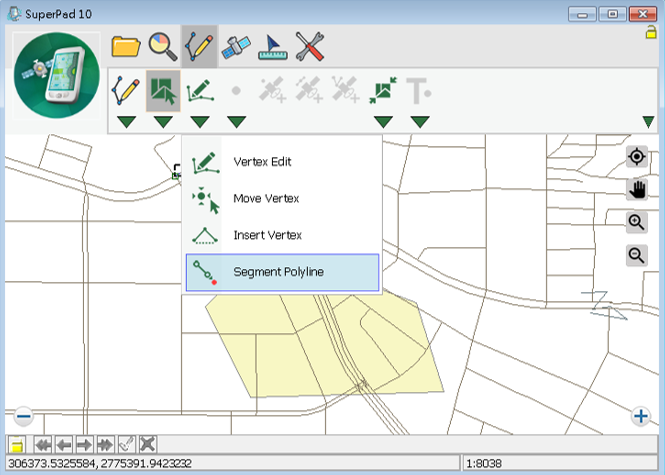
Task: Choose Segment Polyline from the menu
Action: pyautogui.click(x=281, y=272)
